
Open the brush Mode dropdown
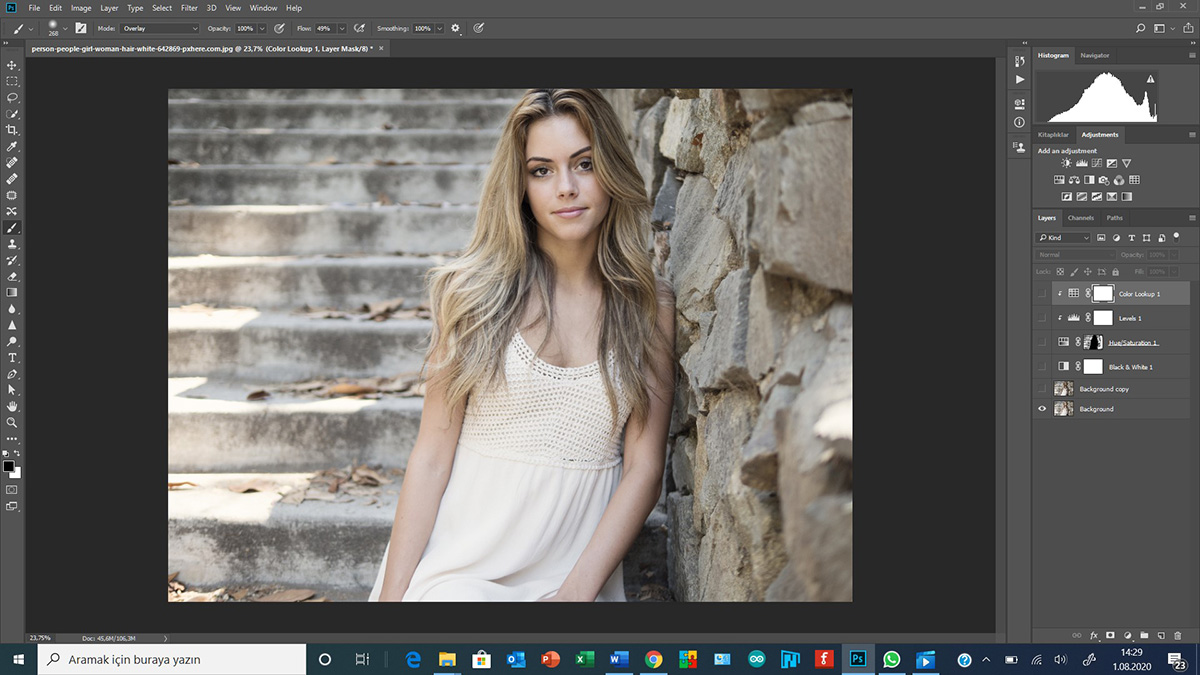160,29
